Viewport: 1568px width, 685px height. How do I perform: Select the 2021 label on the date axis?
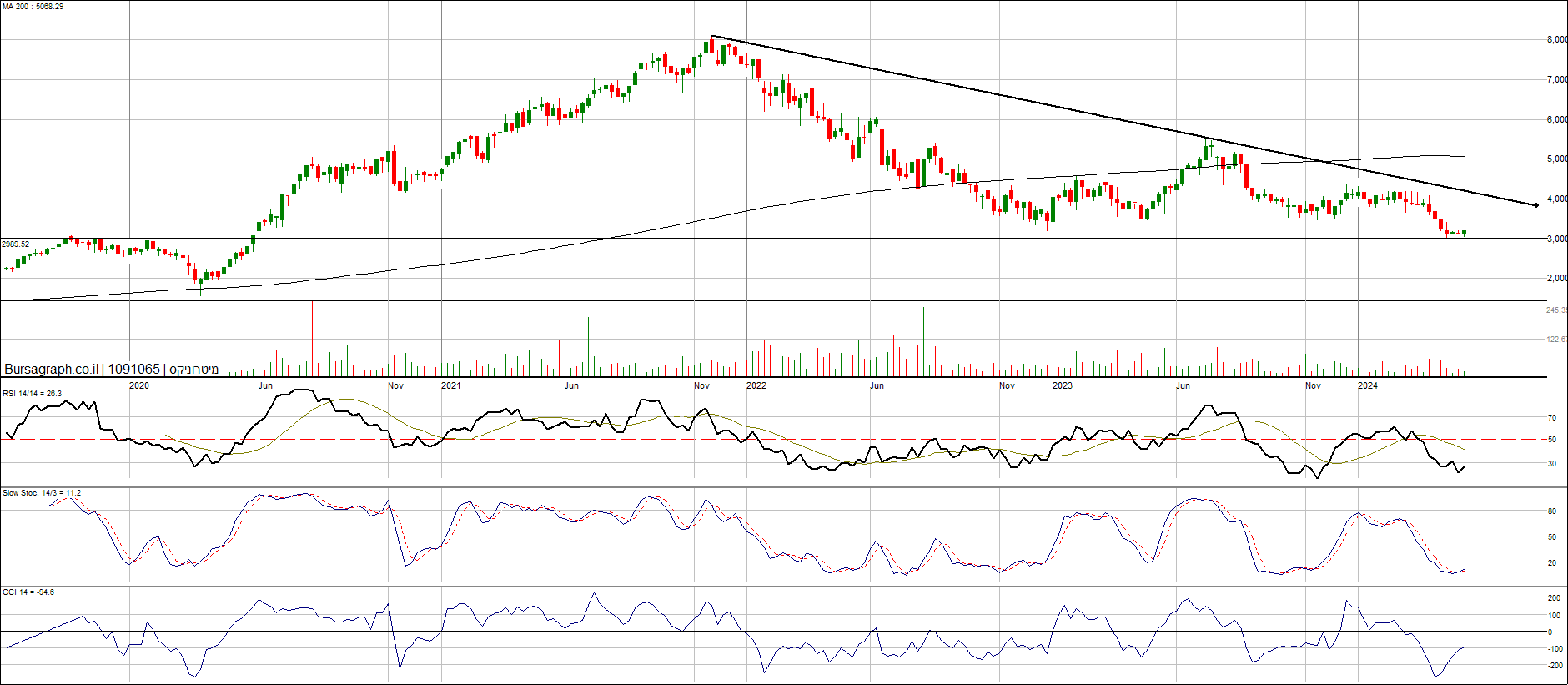coord(450,385)
